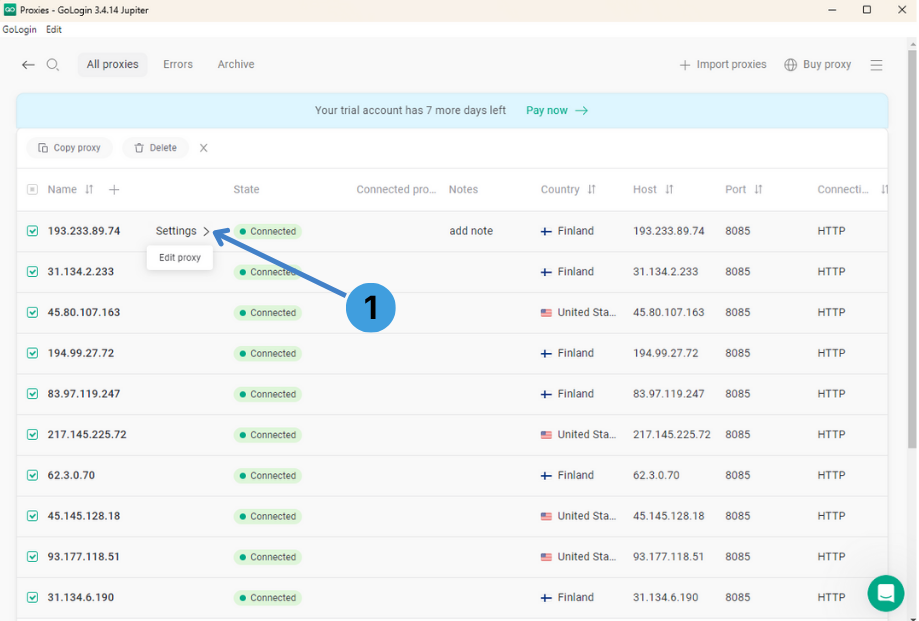
Task: Click United Sta... in 217.145.225.72 row
Action: click(x=586, y=435)
